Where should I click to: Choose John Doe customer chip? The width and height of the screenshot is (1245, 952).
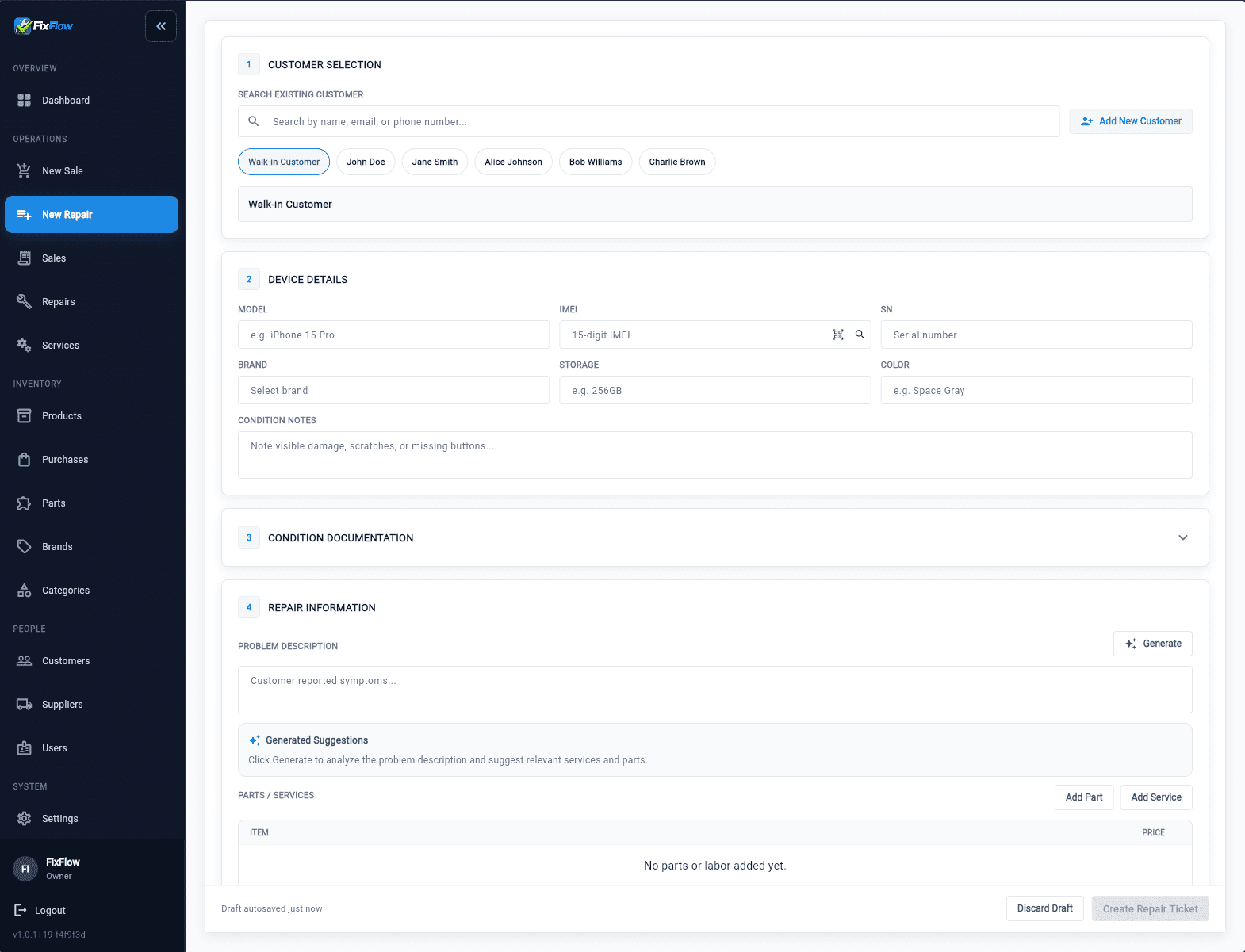tap(366, 162)
